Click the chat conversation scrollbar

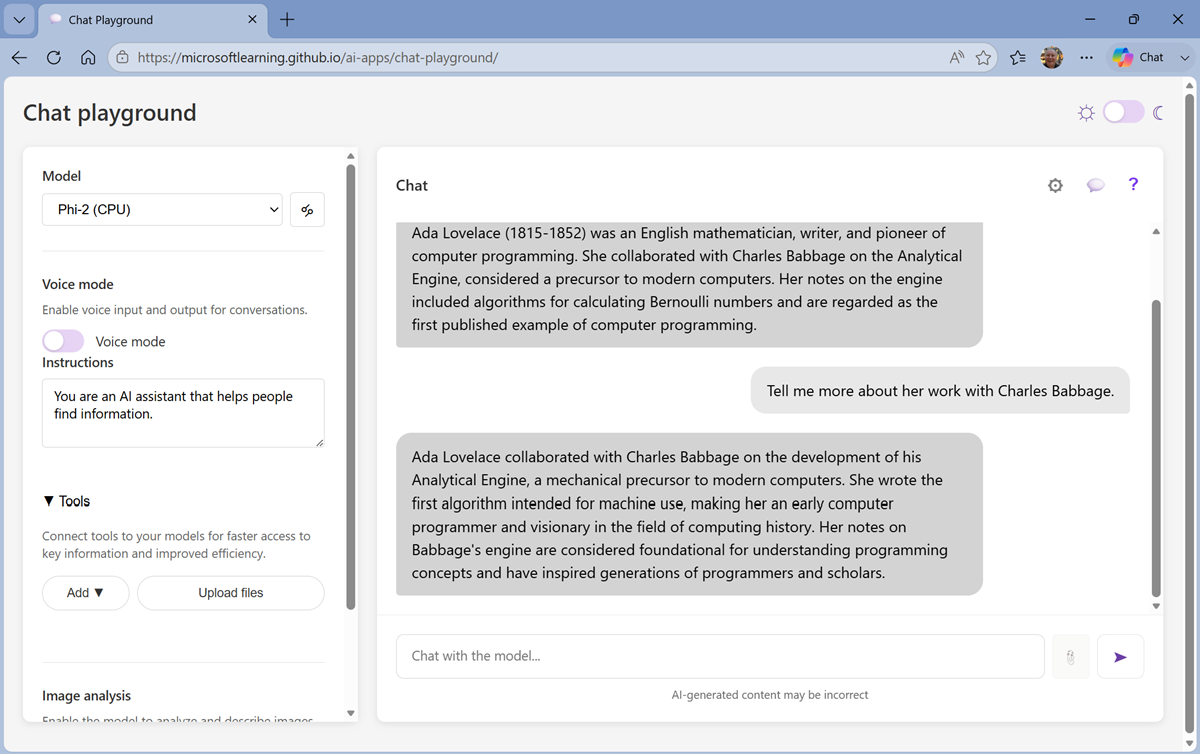[1156, 447]
